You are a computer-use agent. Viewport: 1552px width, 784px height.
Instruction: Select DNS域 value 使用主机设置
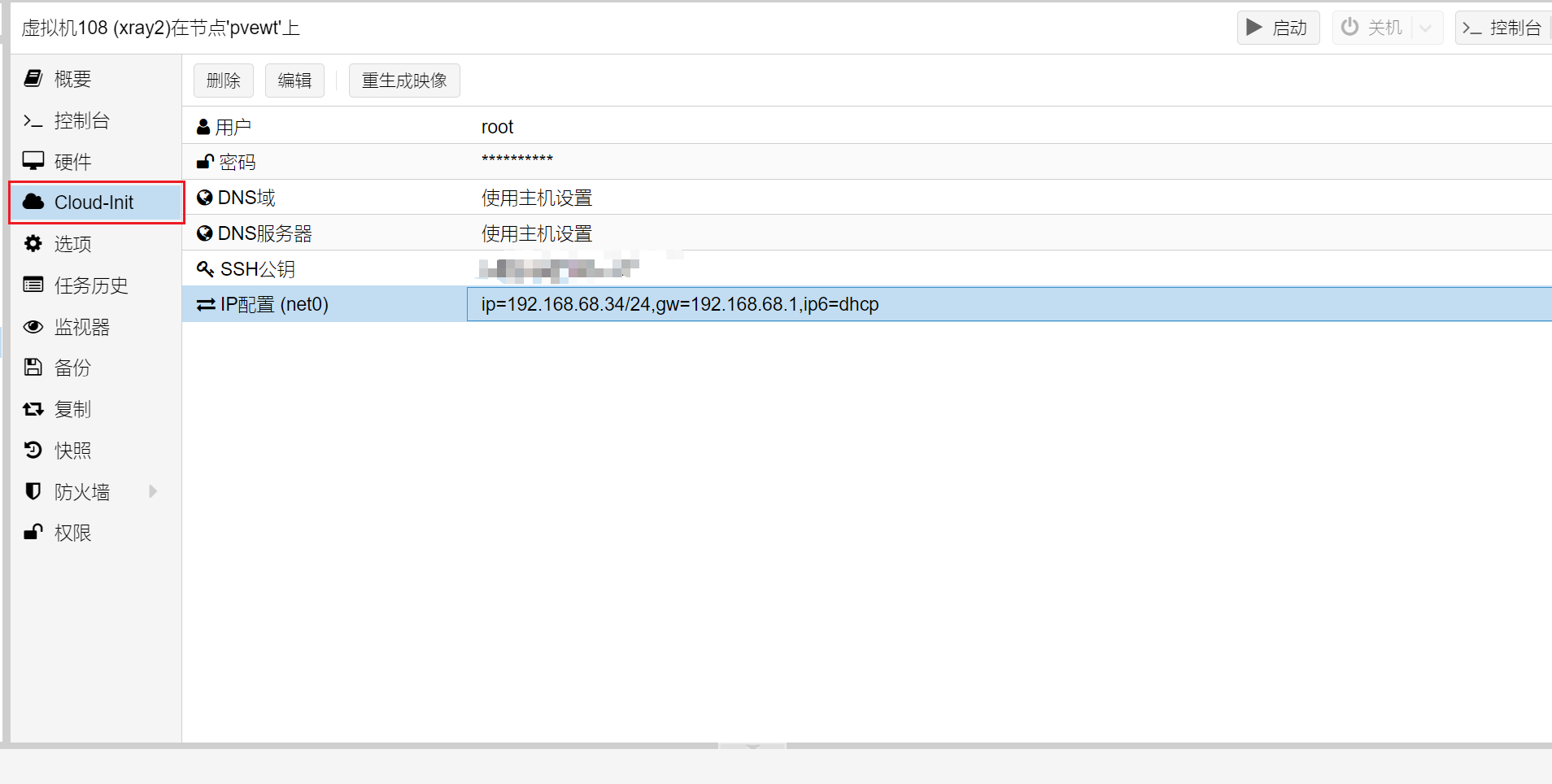537,198
